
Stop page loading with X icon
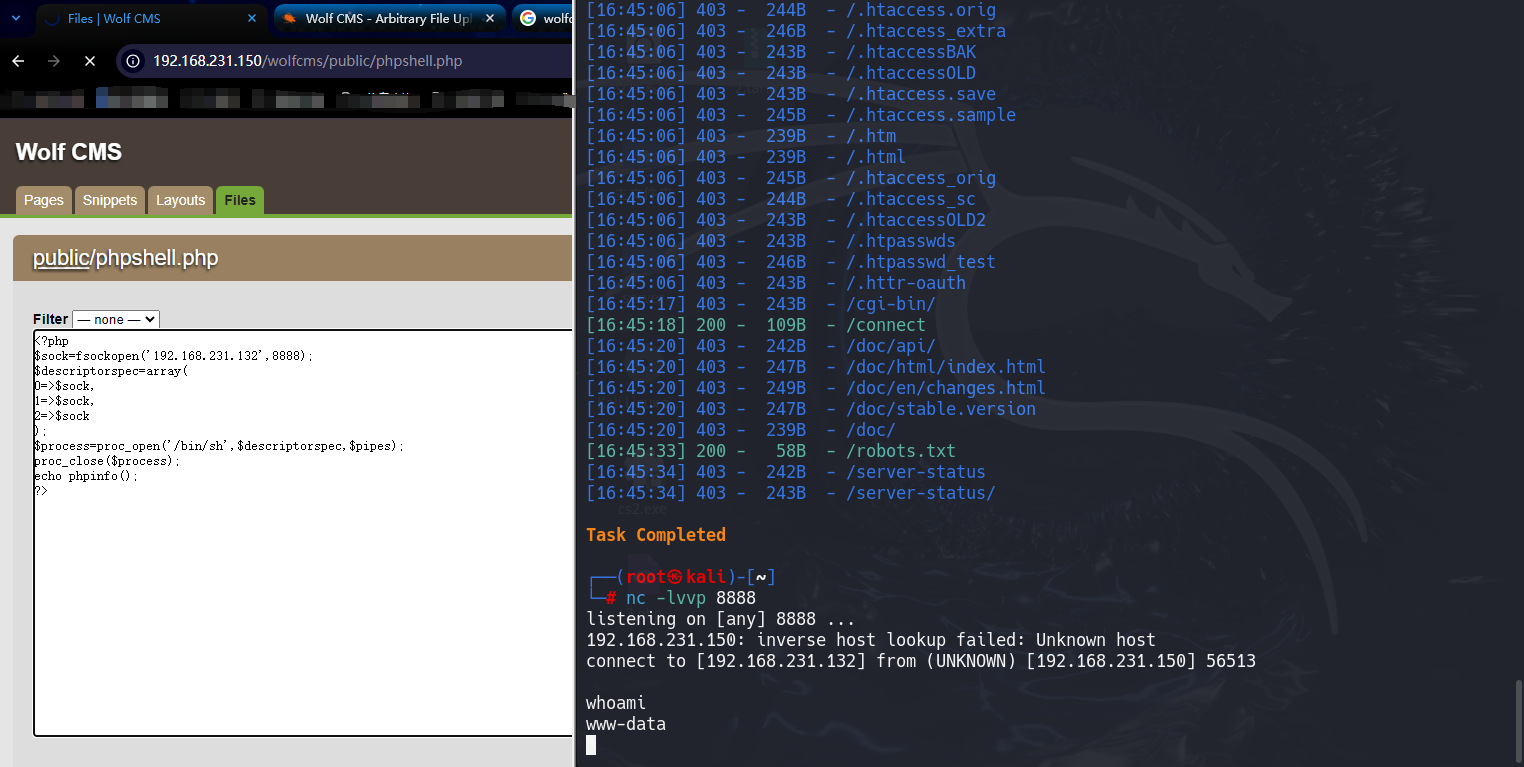(x=90, y=61)
